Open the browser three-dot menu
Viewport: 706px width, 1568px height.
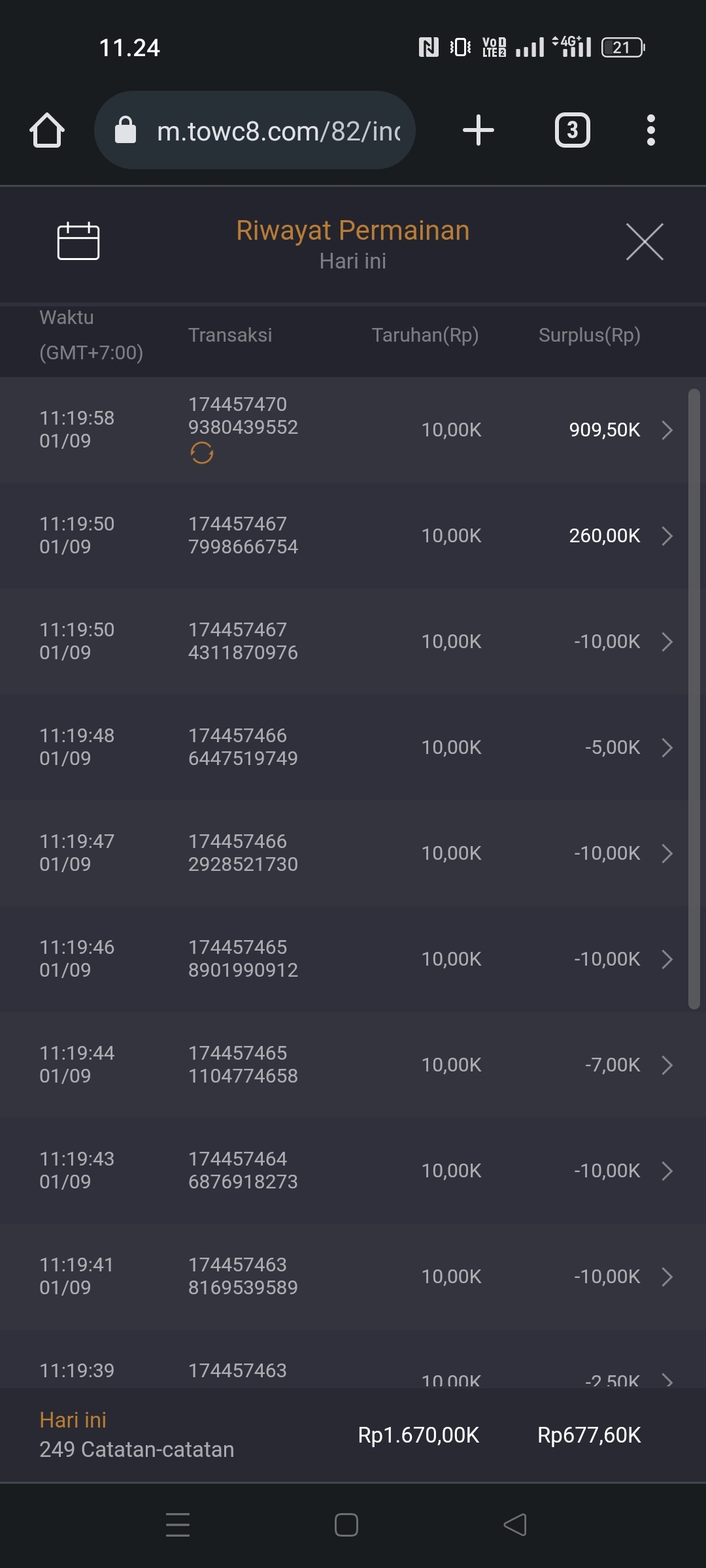tap(650, 130)
